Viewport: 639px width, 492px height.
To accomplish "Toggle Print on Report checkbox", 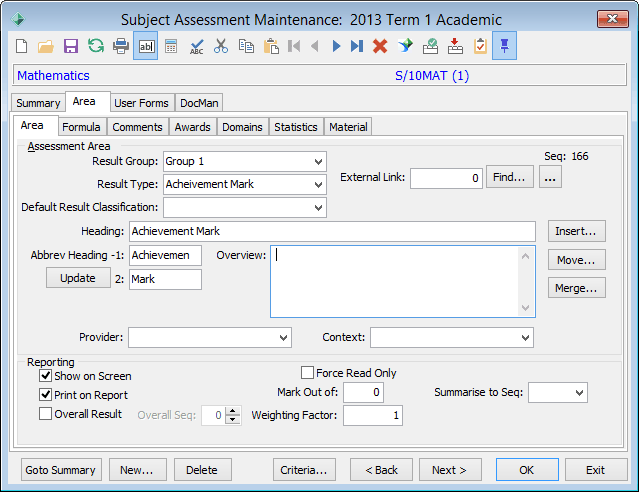I will point(45,395).
